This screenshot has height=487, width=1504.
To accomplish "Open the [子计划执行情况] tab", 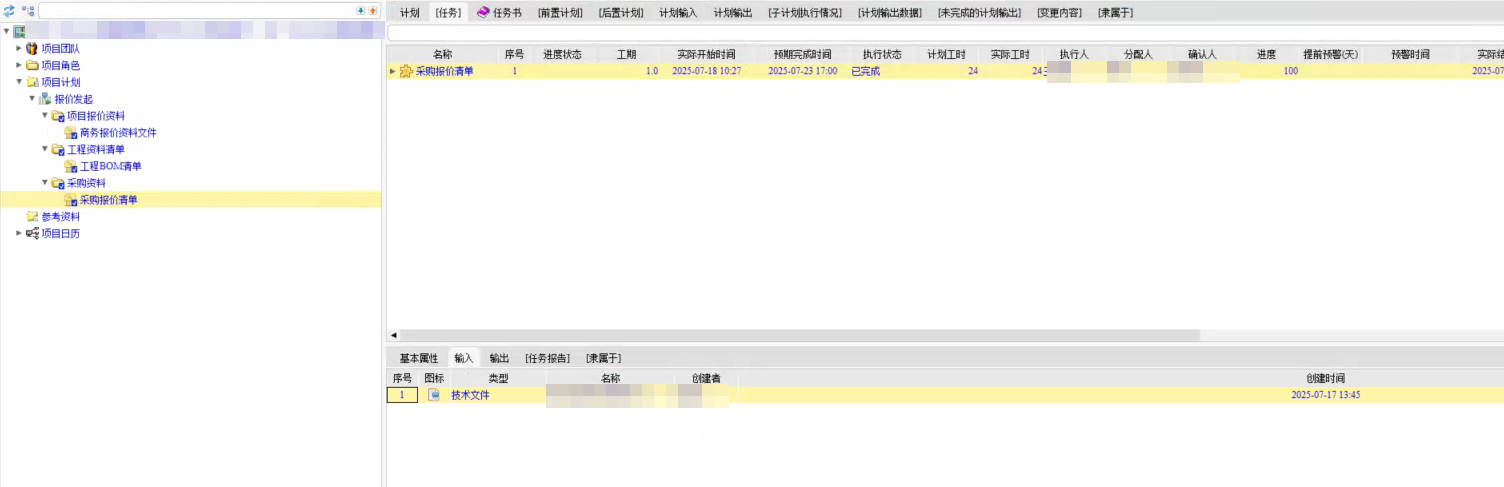I will click(x=805, y=13).
